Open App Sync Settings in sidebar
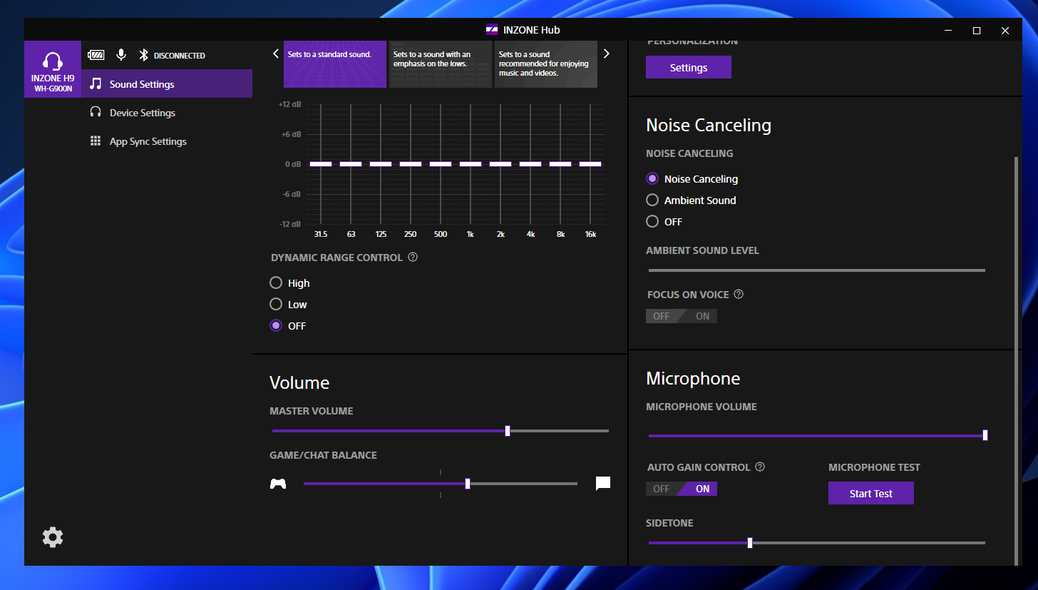 pos(167,141)
